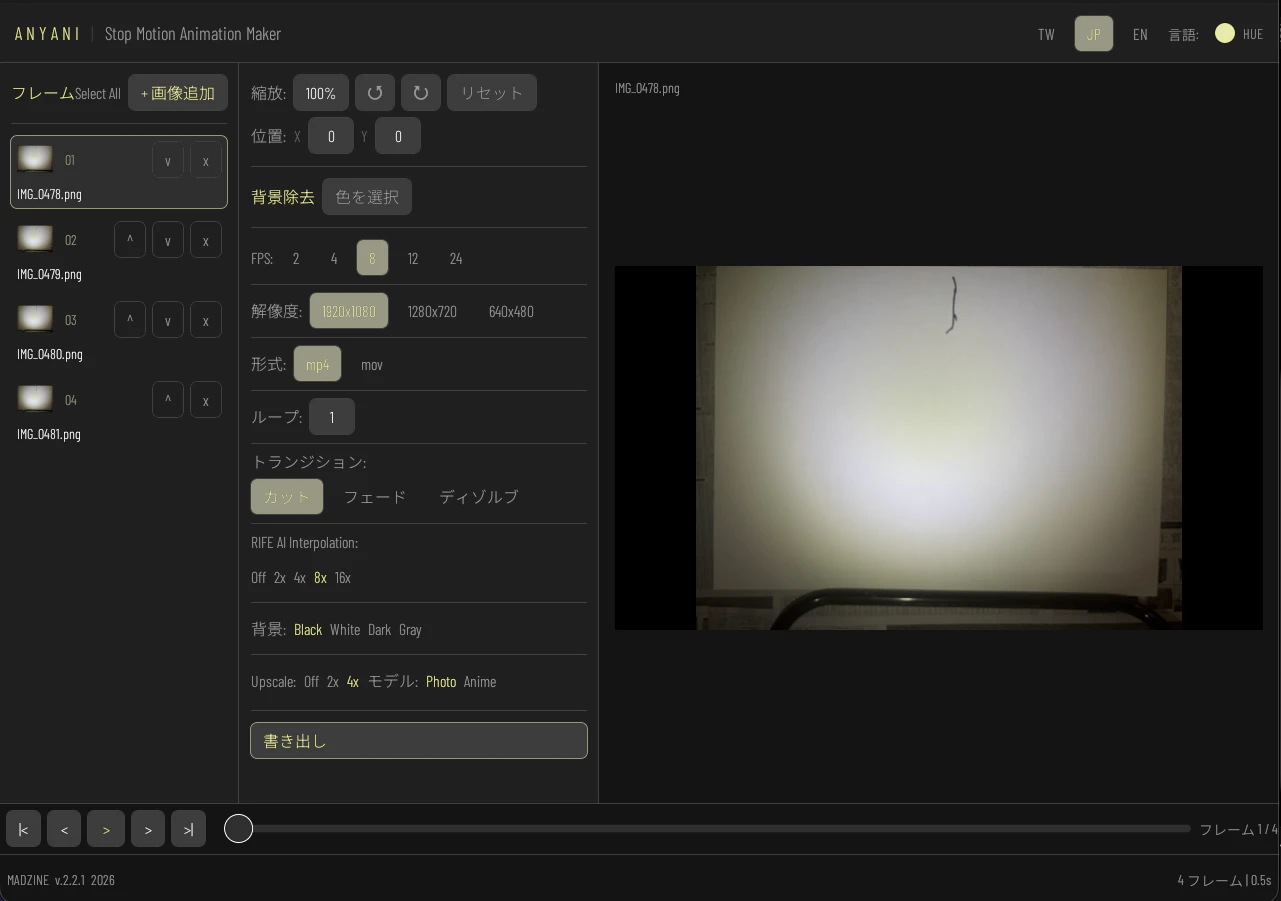Viewport: 1281px width, 901px height.
Task: Set RIFE interpolation to 4x
Action: pos(300,577)
